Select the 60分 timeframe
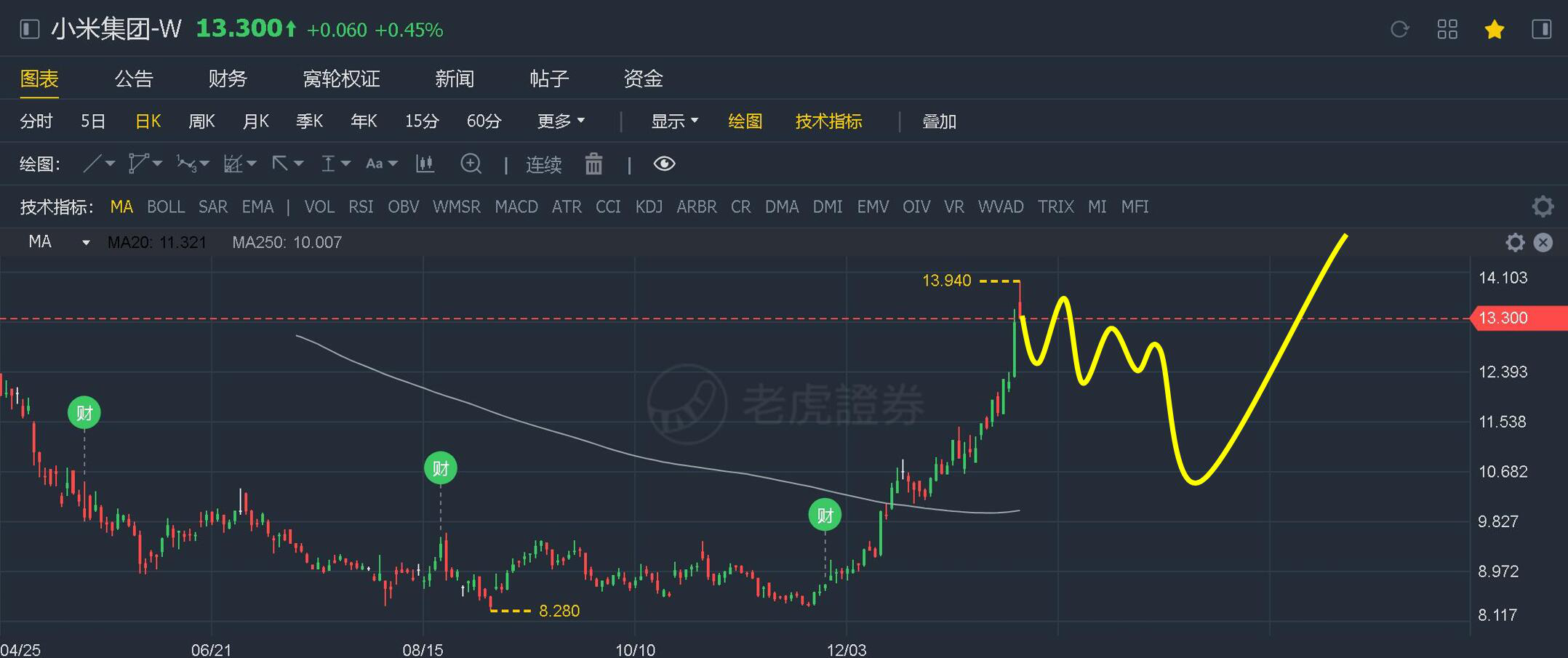This screenshot has width=1568, height=658. 484,121
